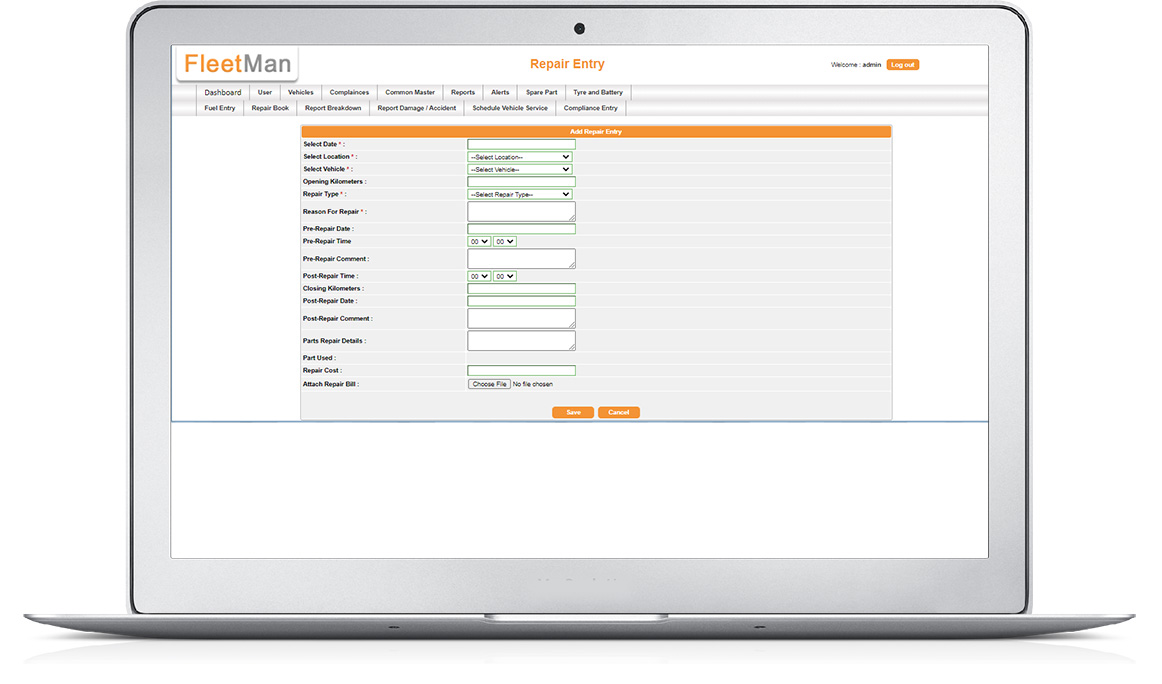The image size is (1162, 684).
Task: Switch to the Fuel Entry tab
Action: click(x=220, y=108)
